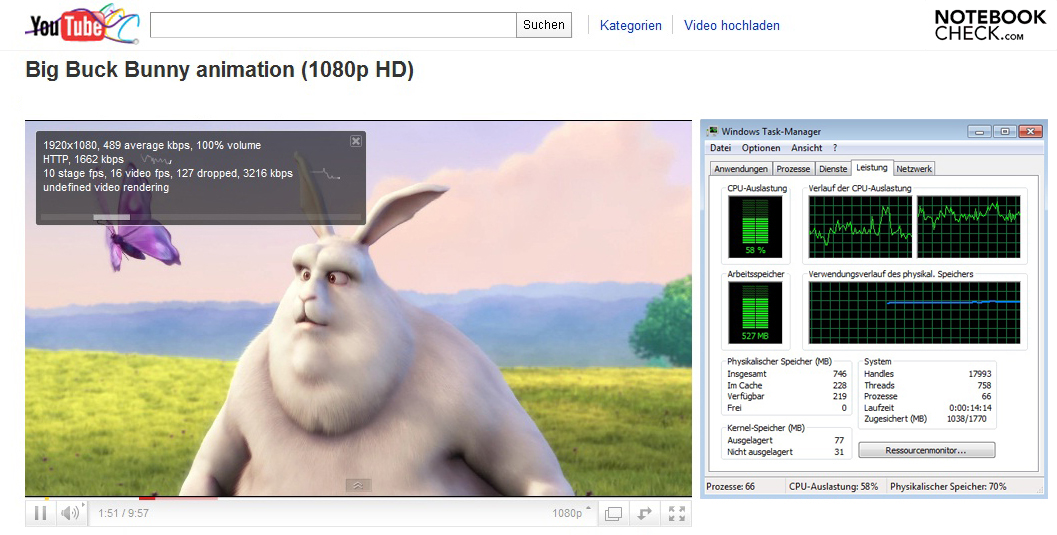Image resolution: width=1057 pixels, height=535 pixels.
Task: Click the first CPU history graph
Action: point(860,227)
